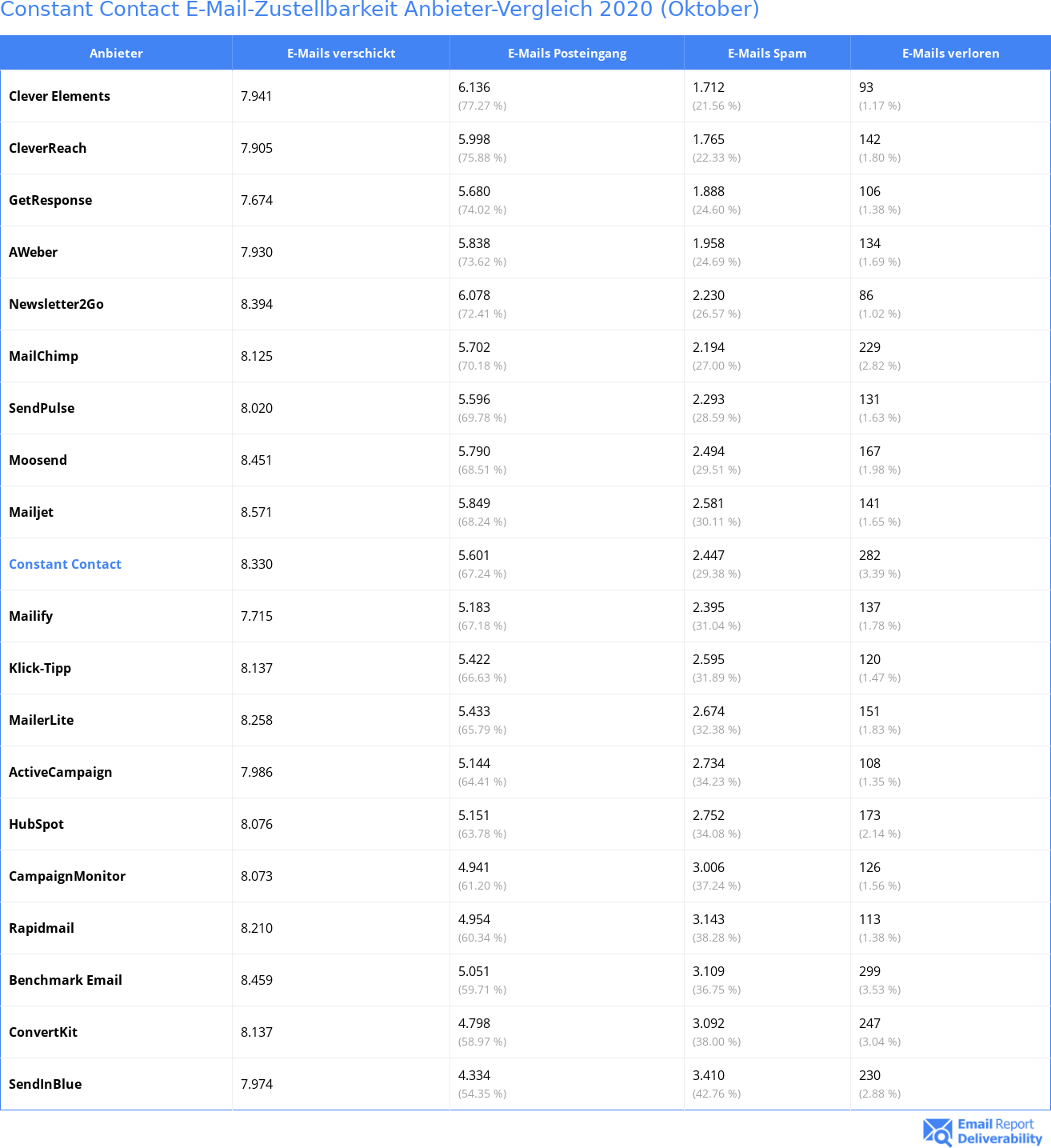The width and height of the screenshot is (1051, 1148).
Task: Click the GetResponse provider name
Action: tap(50, 200)
